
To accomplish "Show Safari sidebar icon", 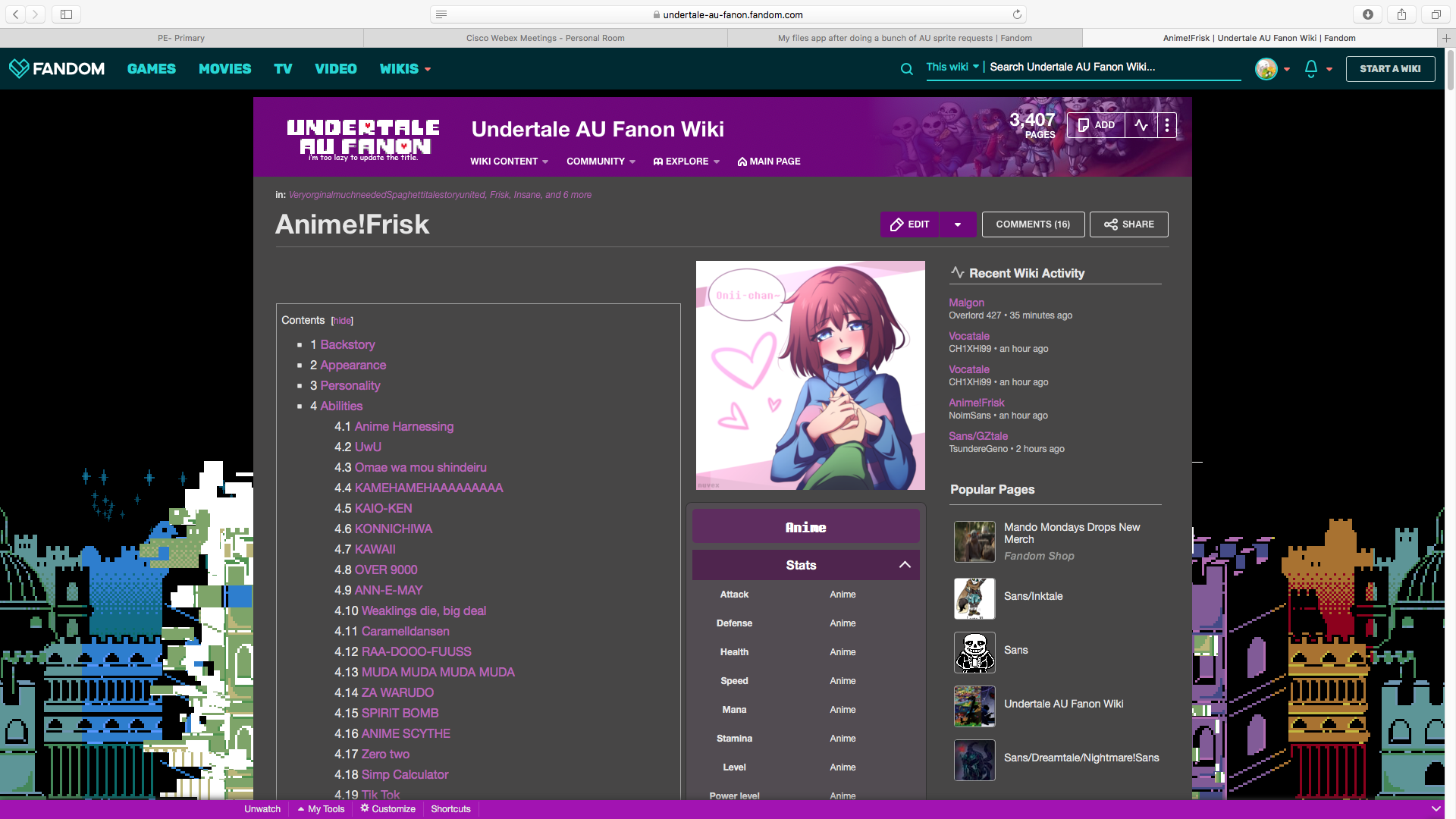I will pos(66,14).
